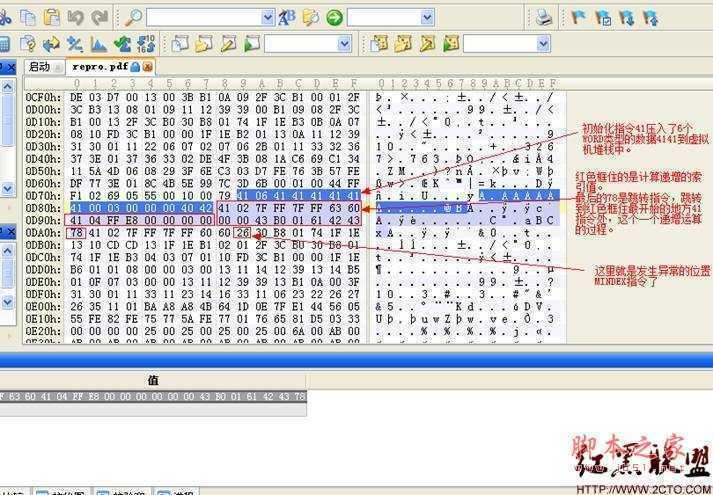Redo the last undone edit
The height and width of the screenshot is (495, 713).
tap(99, 18)
